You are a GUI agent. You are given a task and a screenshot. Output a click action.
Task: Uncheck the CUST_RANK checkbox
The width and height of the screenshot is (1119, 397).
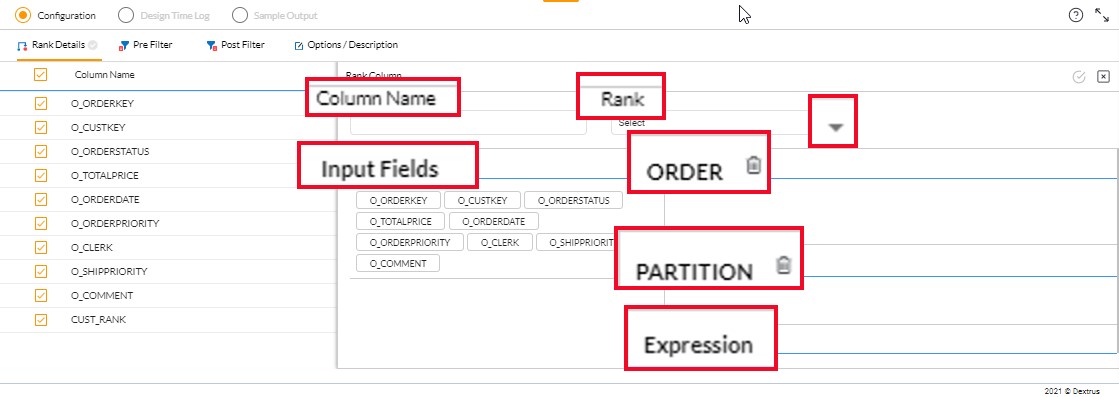click(41, 320)
